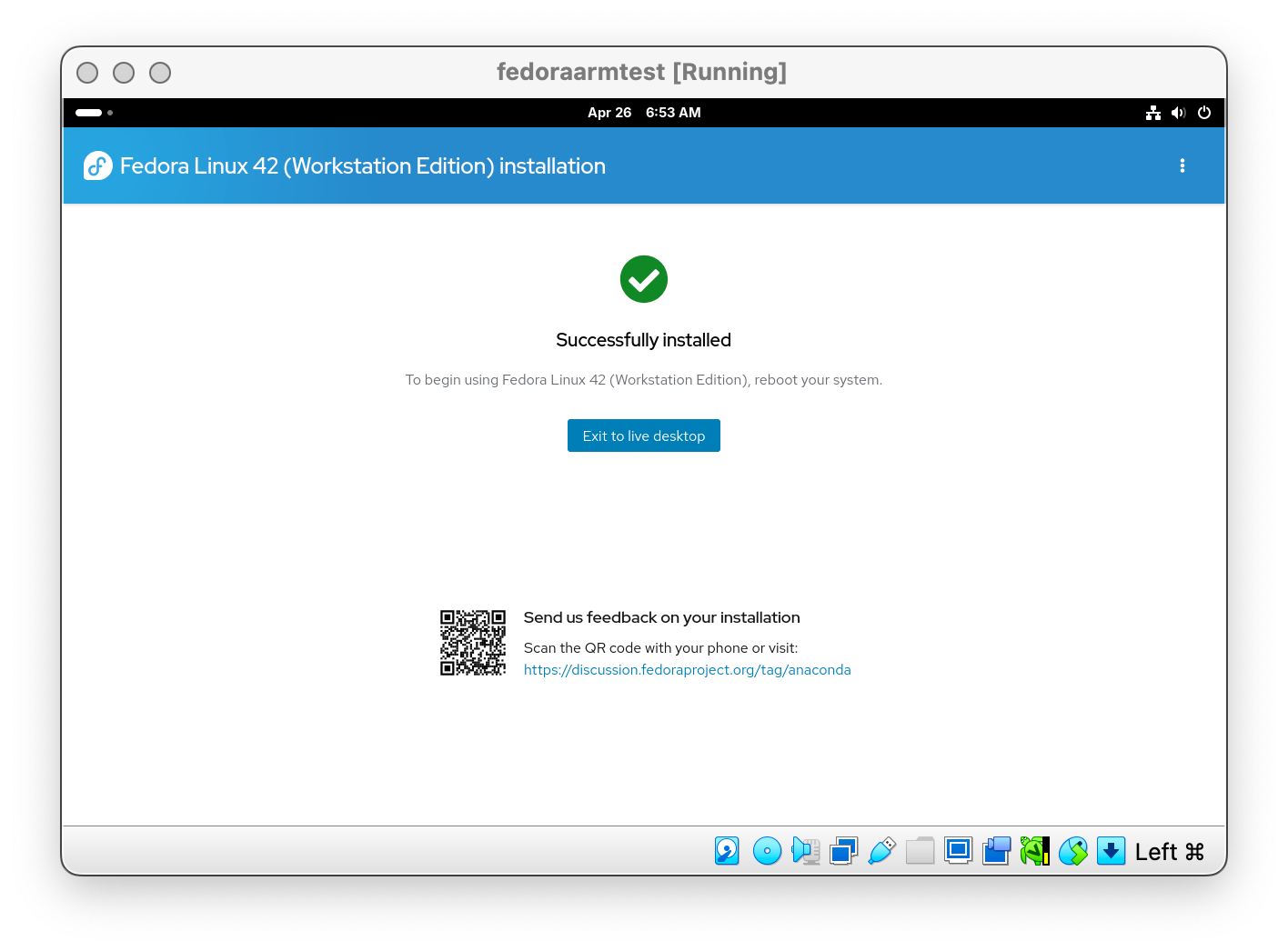Viewport: 1288px width, 951px height.
Task: Open the installer kebab options menu
Action: [1182, 165]
